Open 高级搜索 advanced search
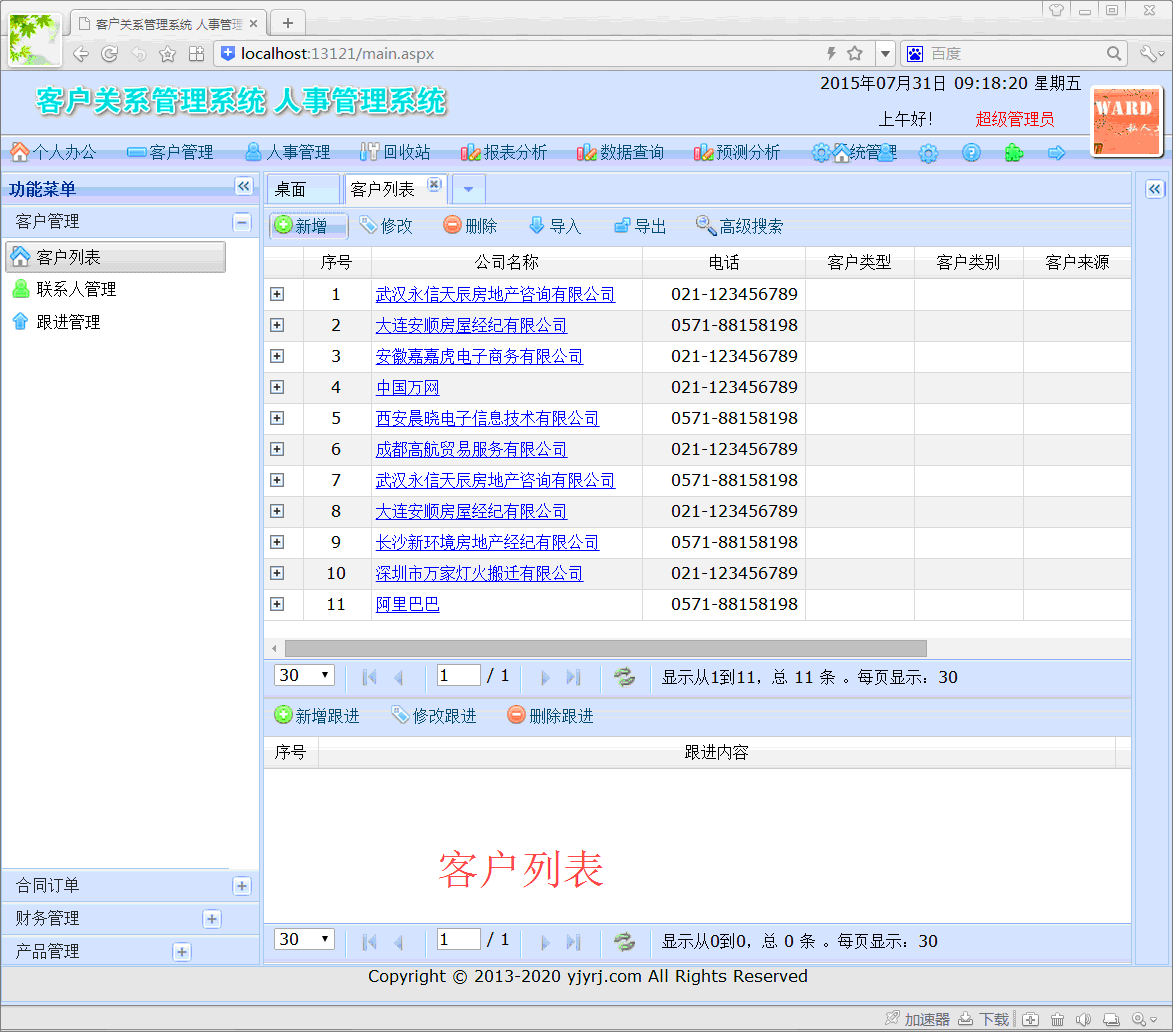The width and height of the screenshot is (1173, 1032). click(x=740, y=226)
